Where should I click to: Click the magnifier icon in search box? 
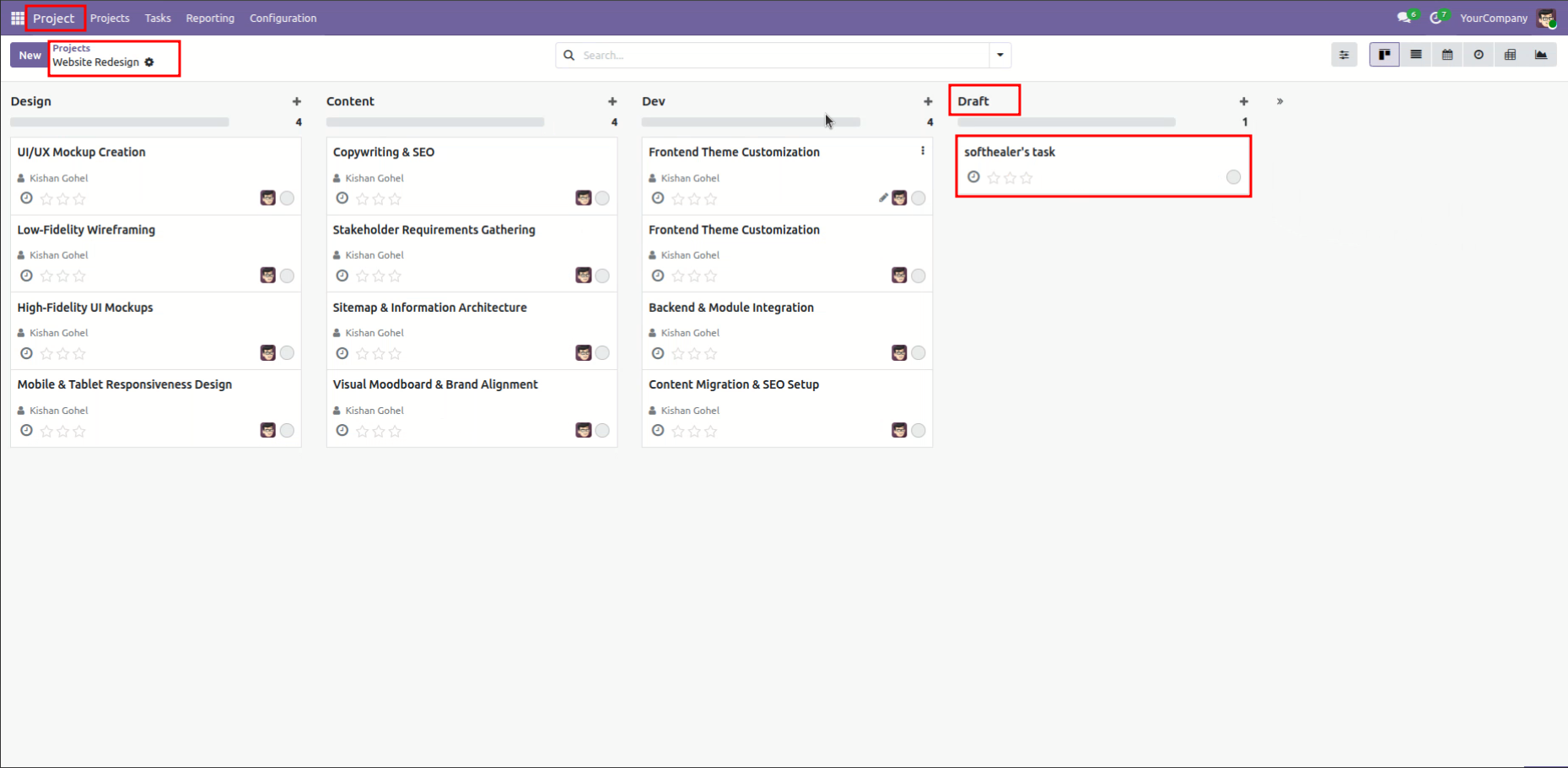pos(569,56)
